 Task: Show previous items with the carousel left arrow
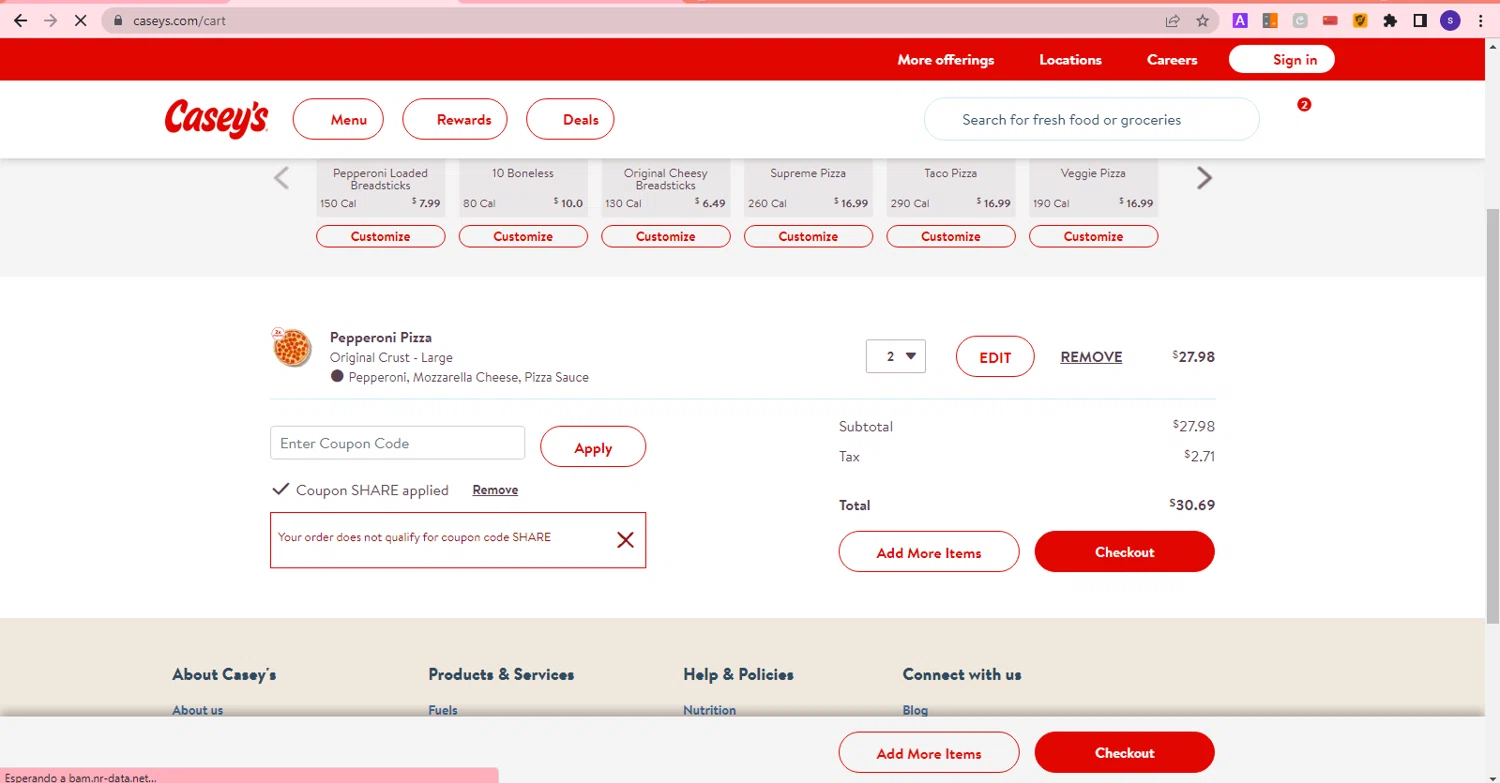tap(282, 178)
